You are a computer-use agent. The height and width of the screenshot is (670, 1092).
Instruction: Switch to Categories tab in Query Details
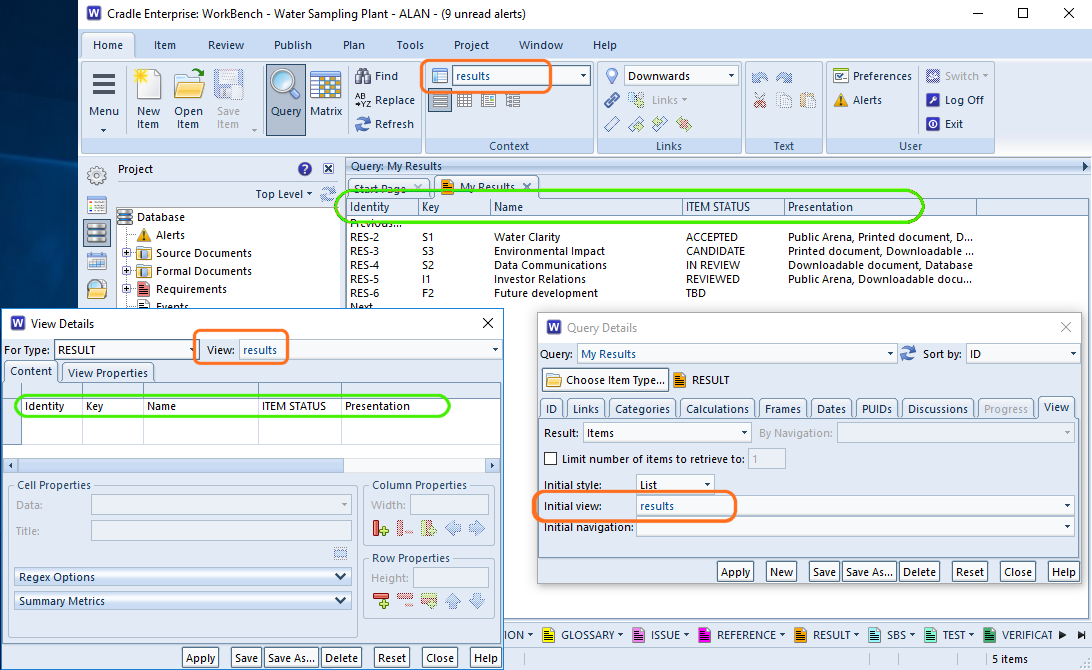(641, 409)
